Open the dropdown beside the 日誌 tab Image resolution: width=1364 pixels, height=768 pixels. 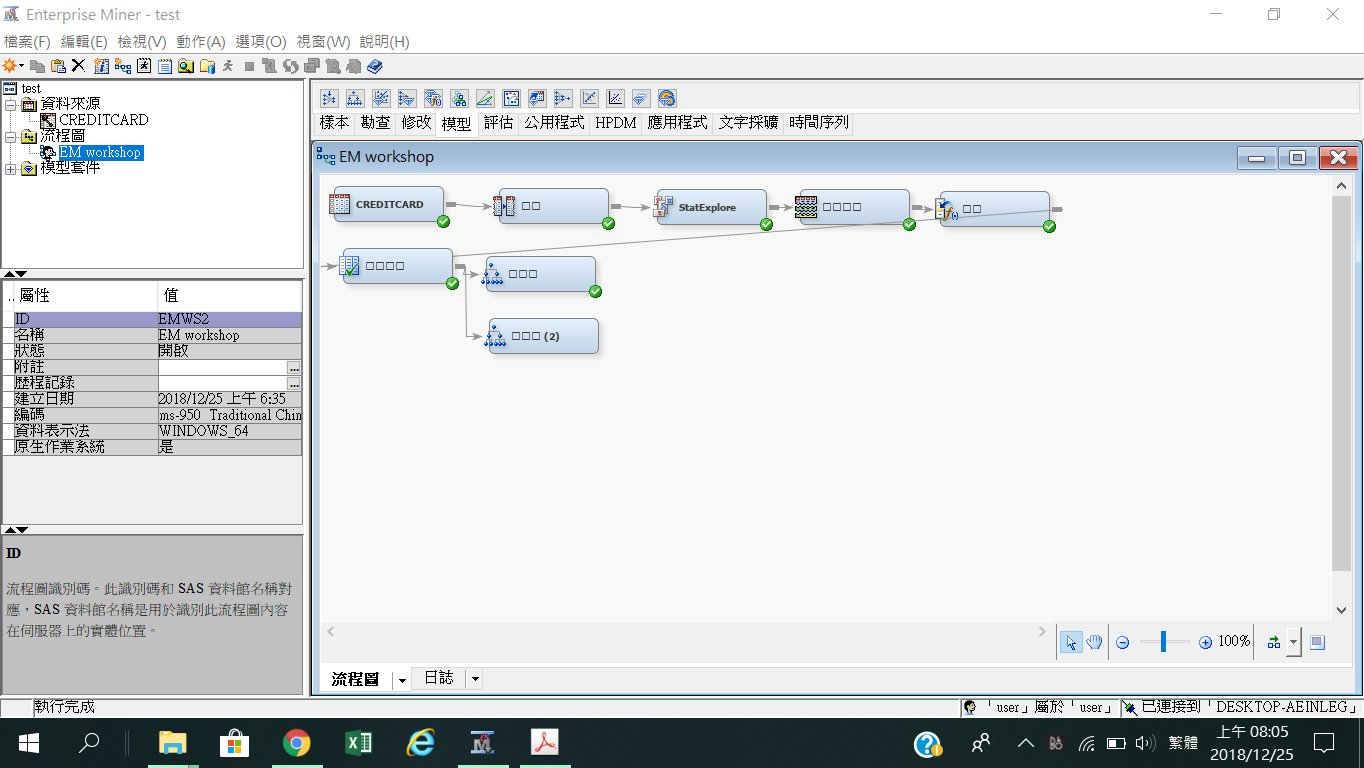[x=475, y=679]
